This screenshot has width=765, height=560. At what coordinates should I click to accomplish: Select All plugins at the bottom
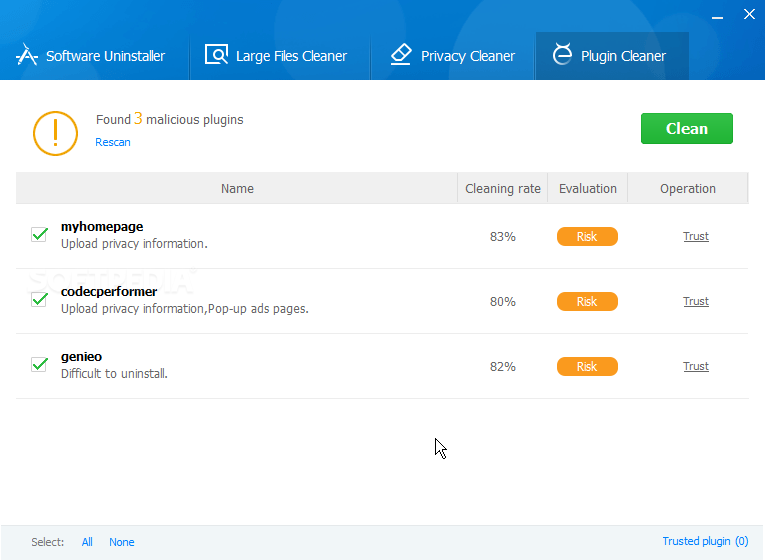click(x=87, y=542)
